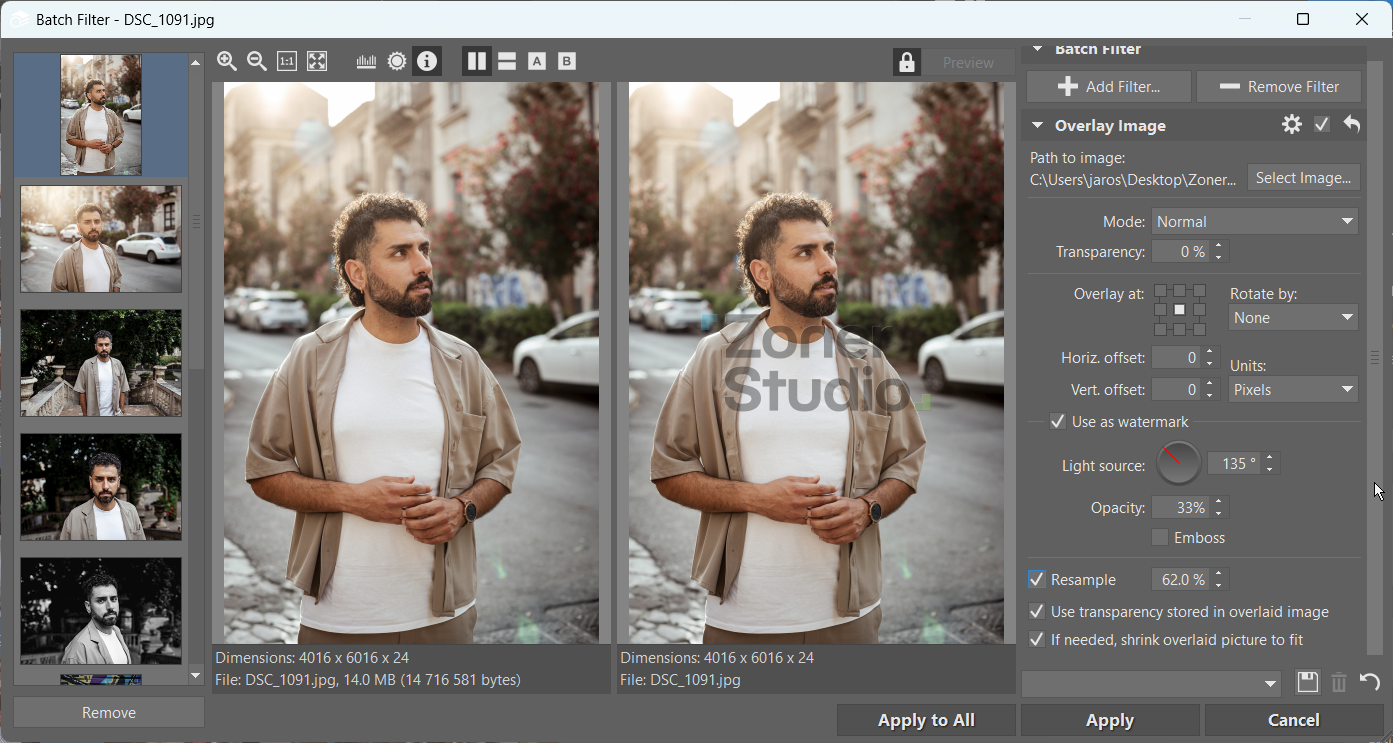Save the current preset with disk icon
Viewport: 1393px width, 743px height.
point(1307,683)
